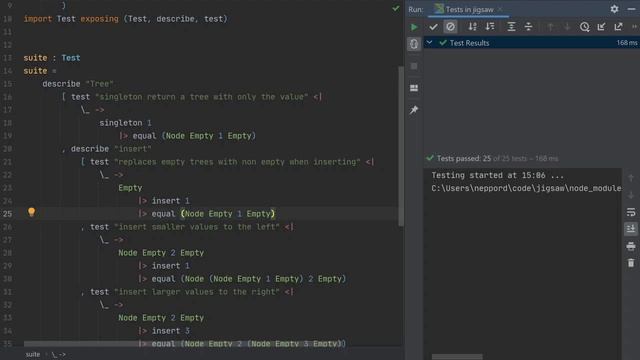Open the test history clock icon

coord(584,27)
